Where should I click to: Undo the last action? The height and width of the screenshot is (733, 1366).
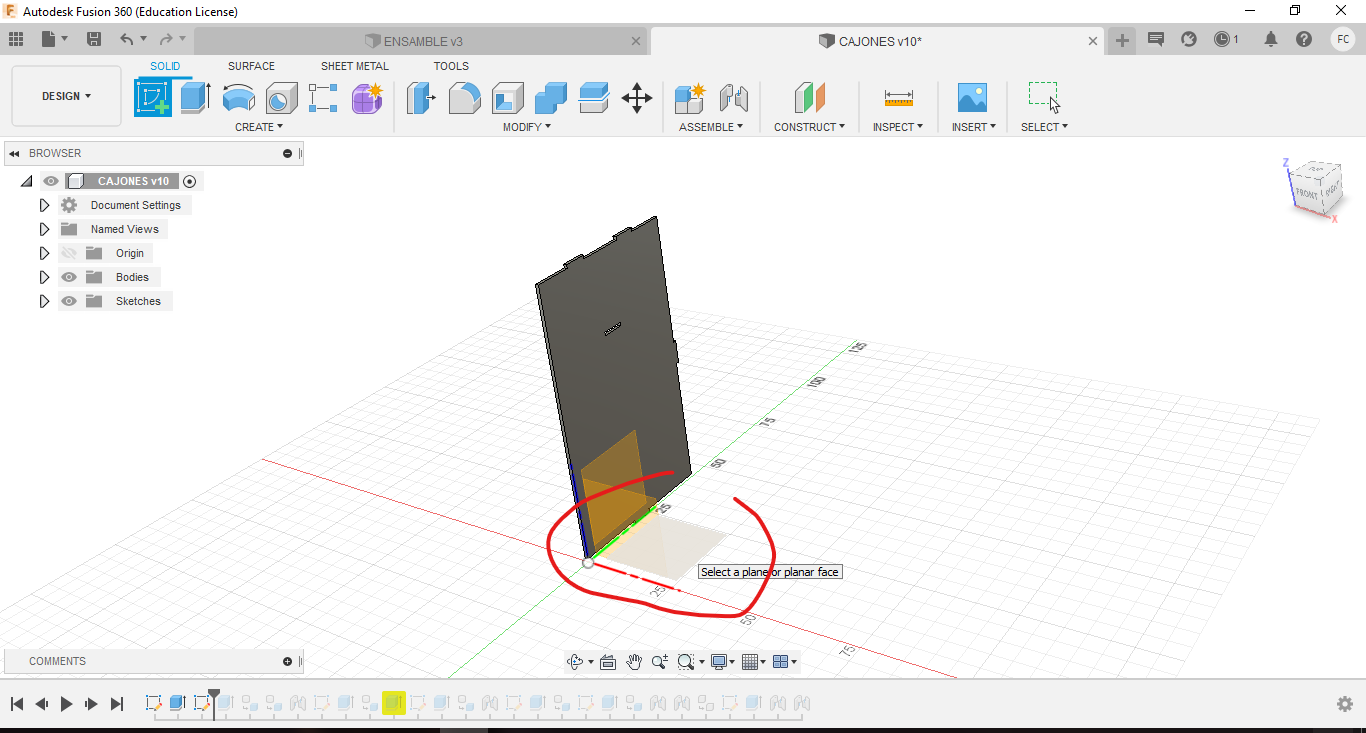127,39
